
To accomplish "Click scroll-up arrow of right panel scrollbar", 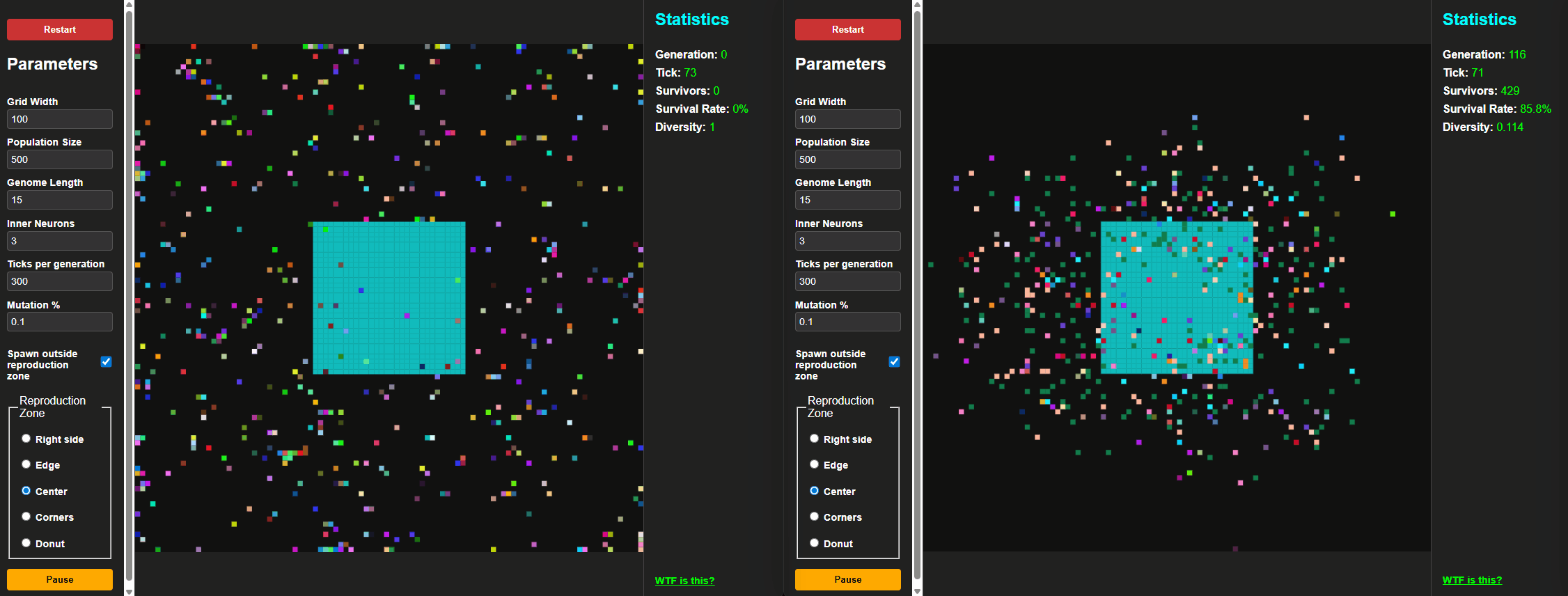I will [x=917, y=4].
